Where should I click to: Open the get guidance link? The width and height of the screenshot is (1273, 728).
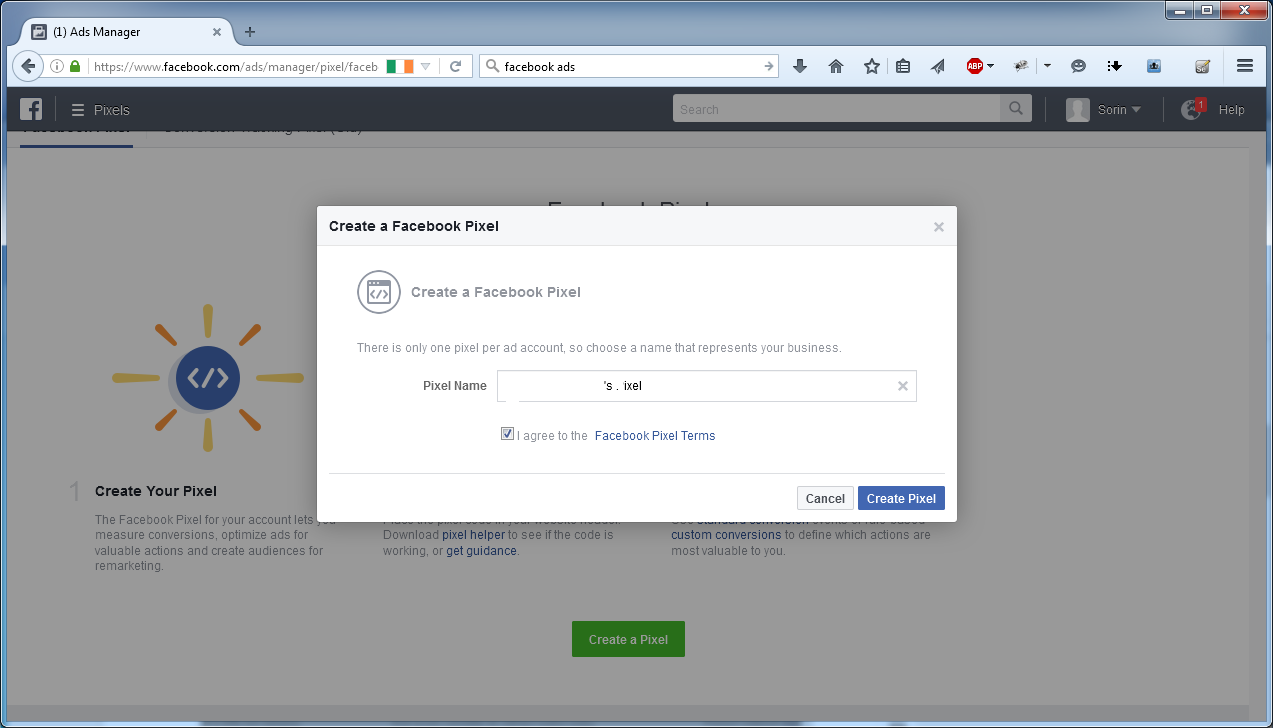coord(482,551)
